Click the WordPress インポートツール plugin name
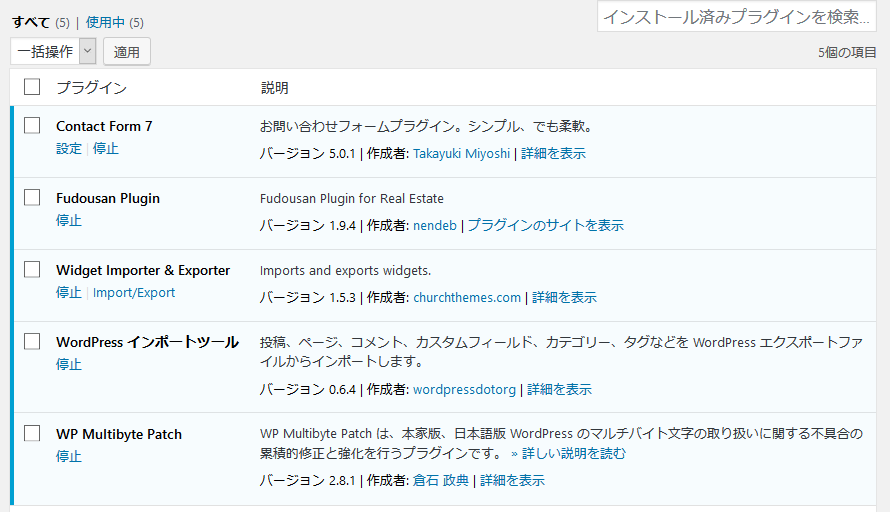The image size is (890, 512). click(148, 342)
